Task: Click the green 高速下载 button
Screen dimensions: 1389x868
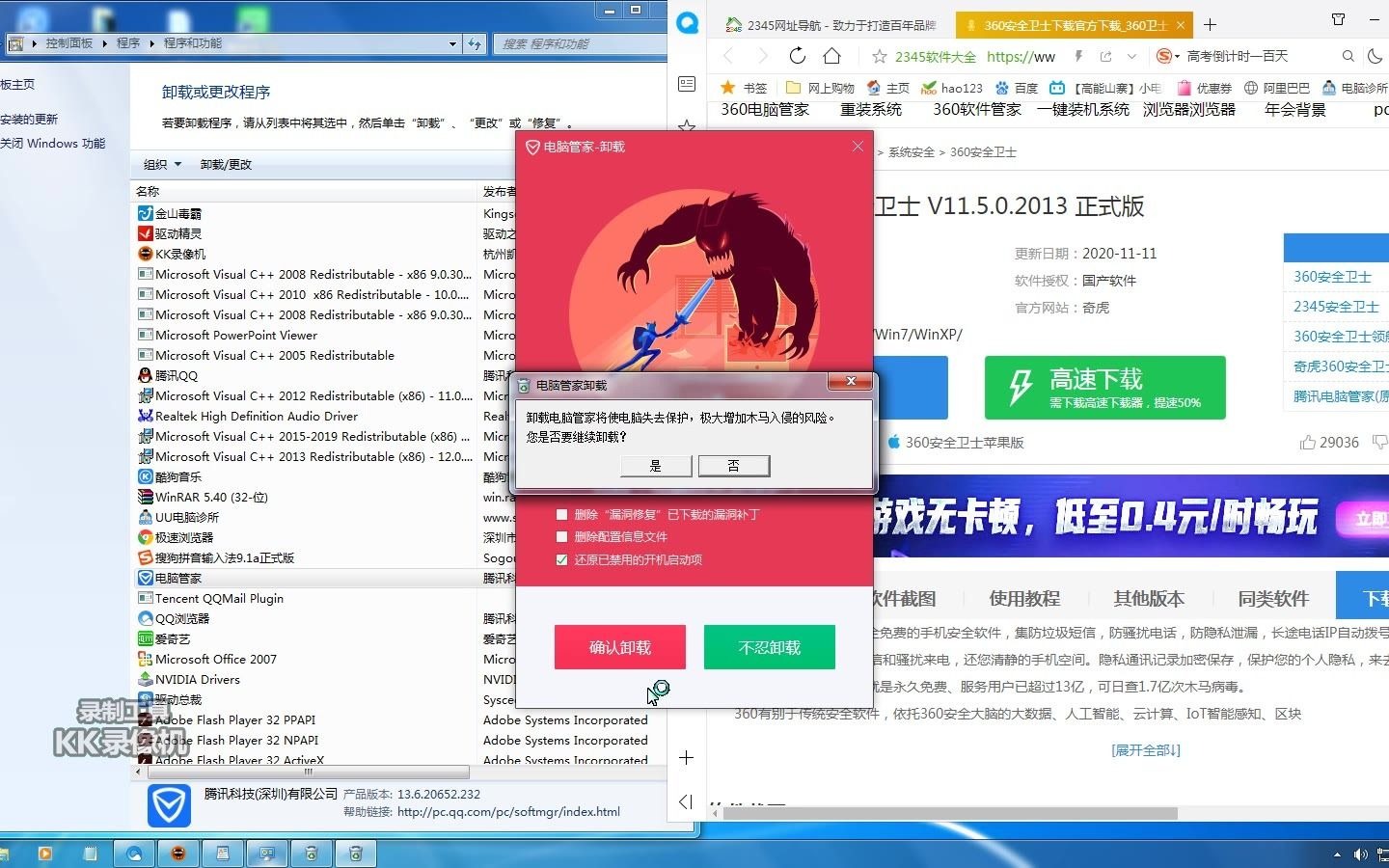Action: pyautogui.click(x=1104, y=388)
